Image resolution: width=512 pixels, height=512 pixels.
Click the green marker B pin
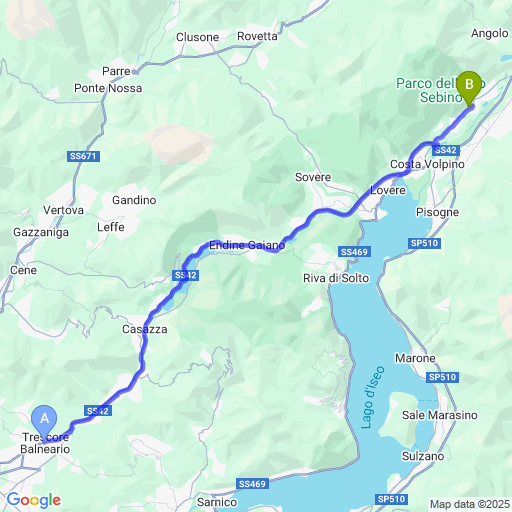(469, 89)
